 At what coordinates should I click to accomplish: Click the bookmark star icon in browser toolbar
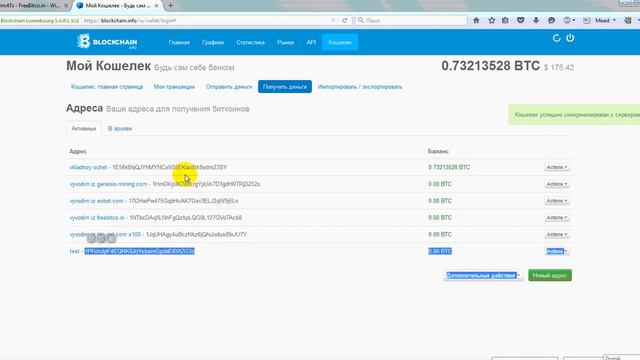click(x=491, y=20)
